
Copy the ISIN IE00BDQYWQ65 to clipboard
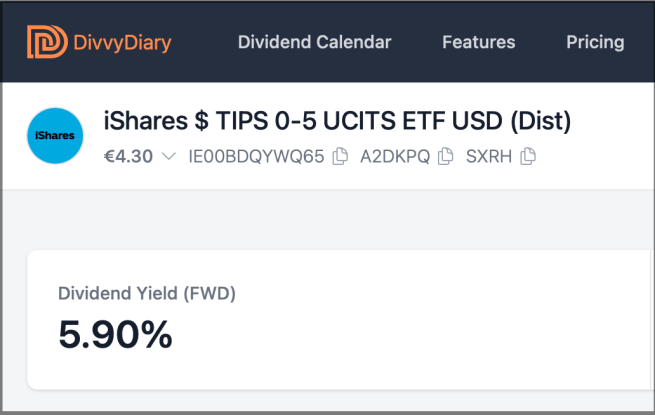pos(340,156)
